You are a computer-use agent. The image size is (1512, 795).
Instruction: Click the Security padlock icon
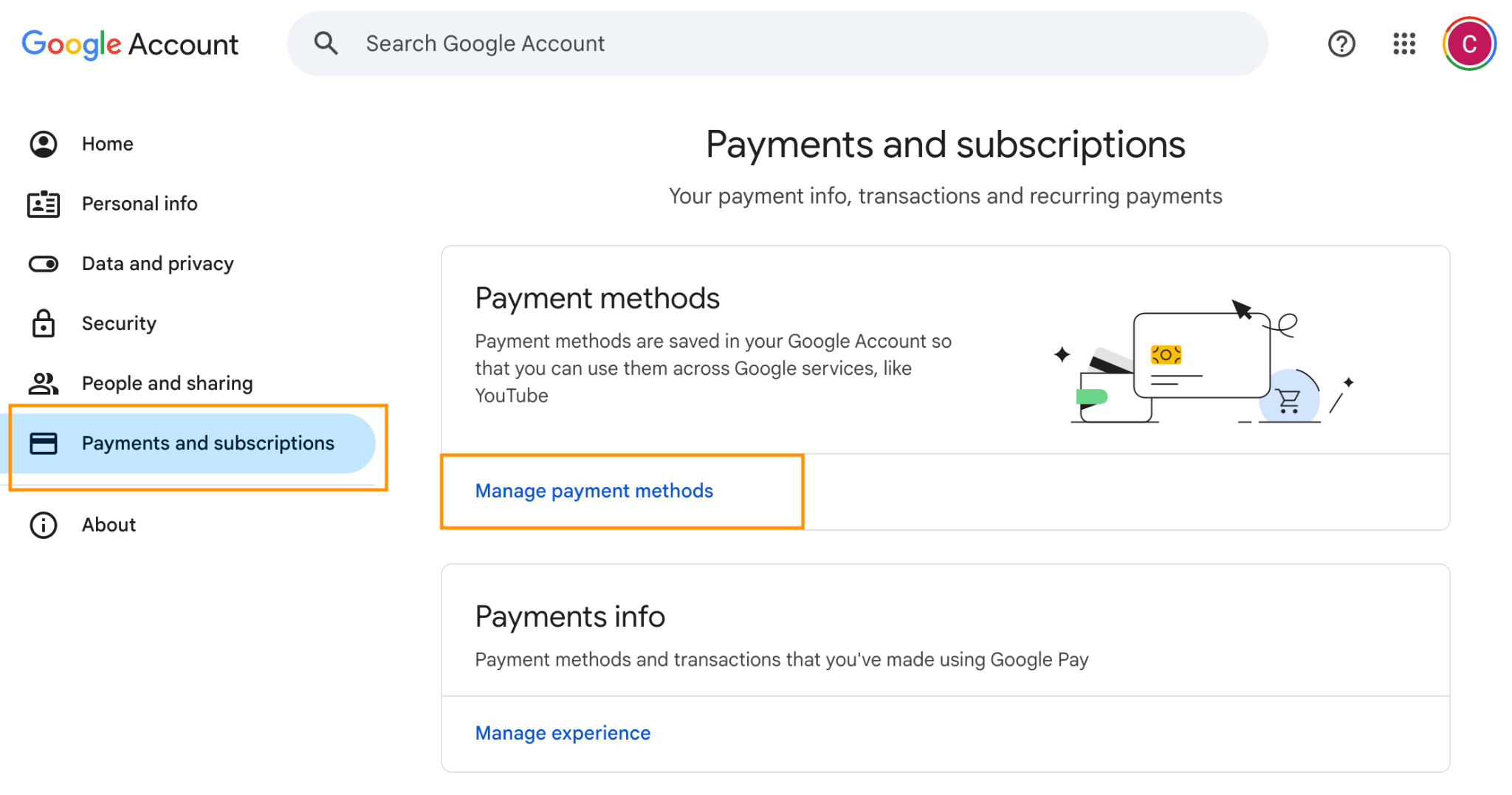(44, 323)
